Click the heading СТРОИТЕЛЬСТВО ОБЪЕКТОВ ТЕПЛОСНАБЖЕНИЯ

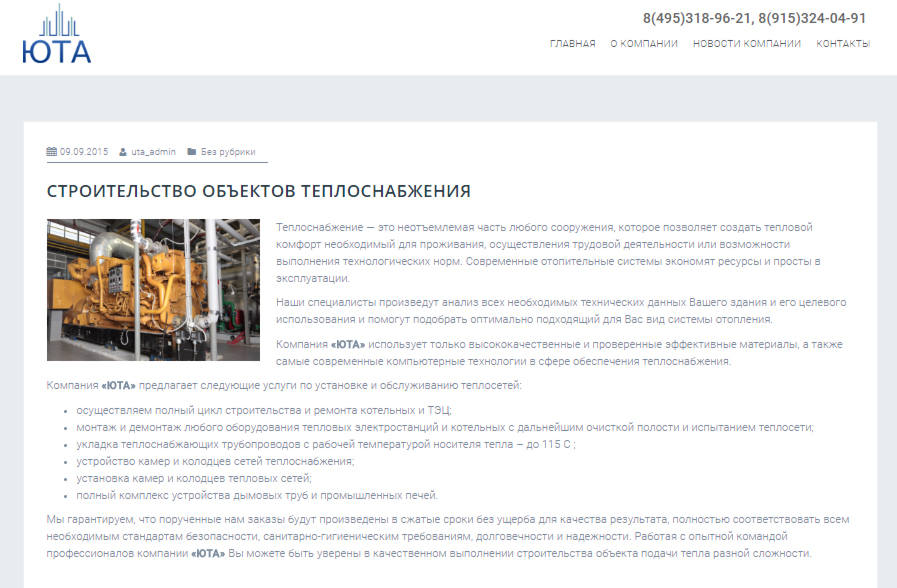click(259, 191)
